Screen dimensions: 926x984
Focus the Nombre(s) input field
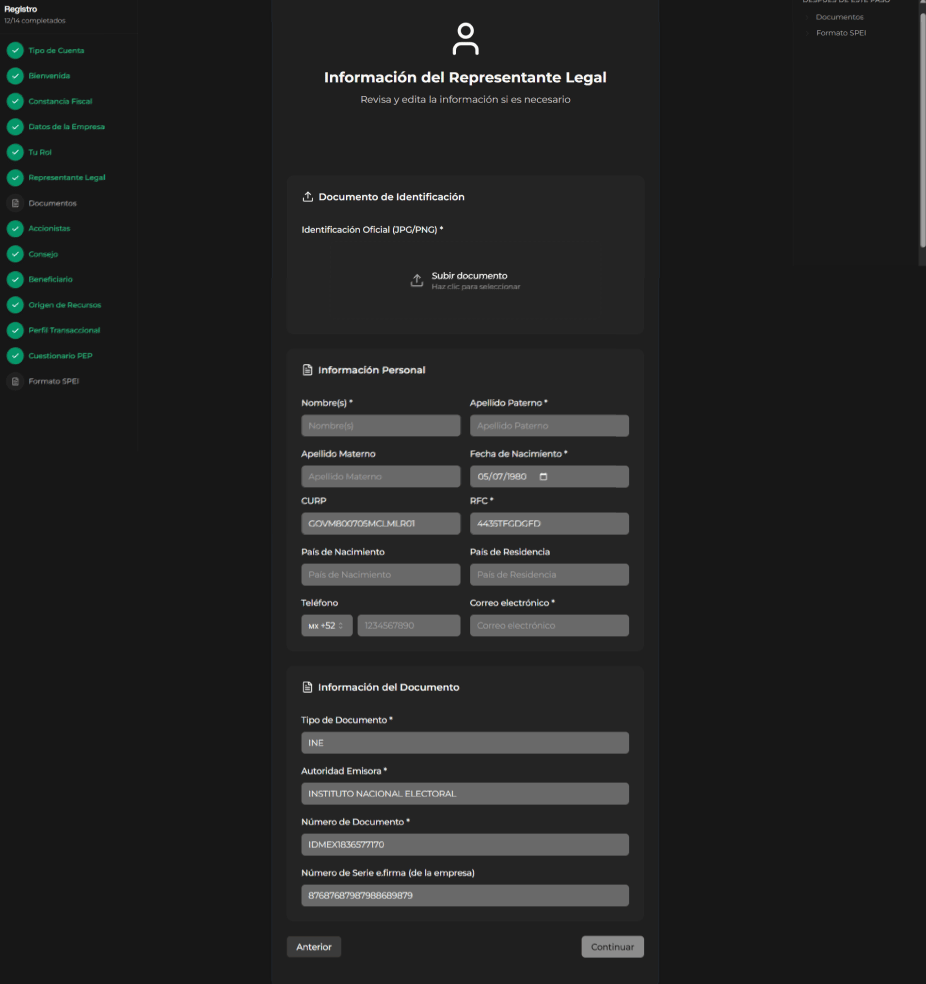pos(381,425)
